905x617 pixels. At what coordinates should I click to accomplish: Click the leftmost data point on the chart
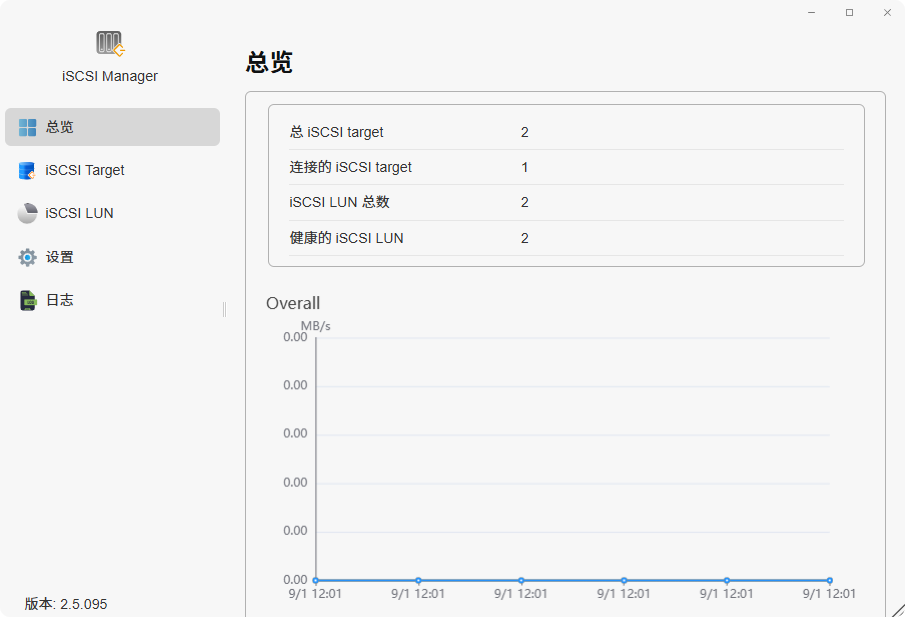click(x=315, y=579)
